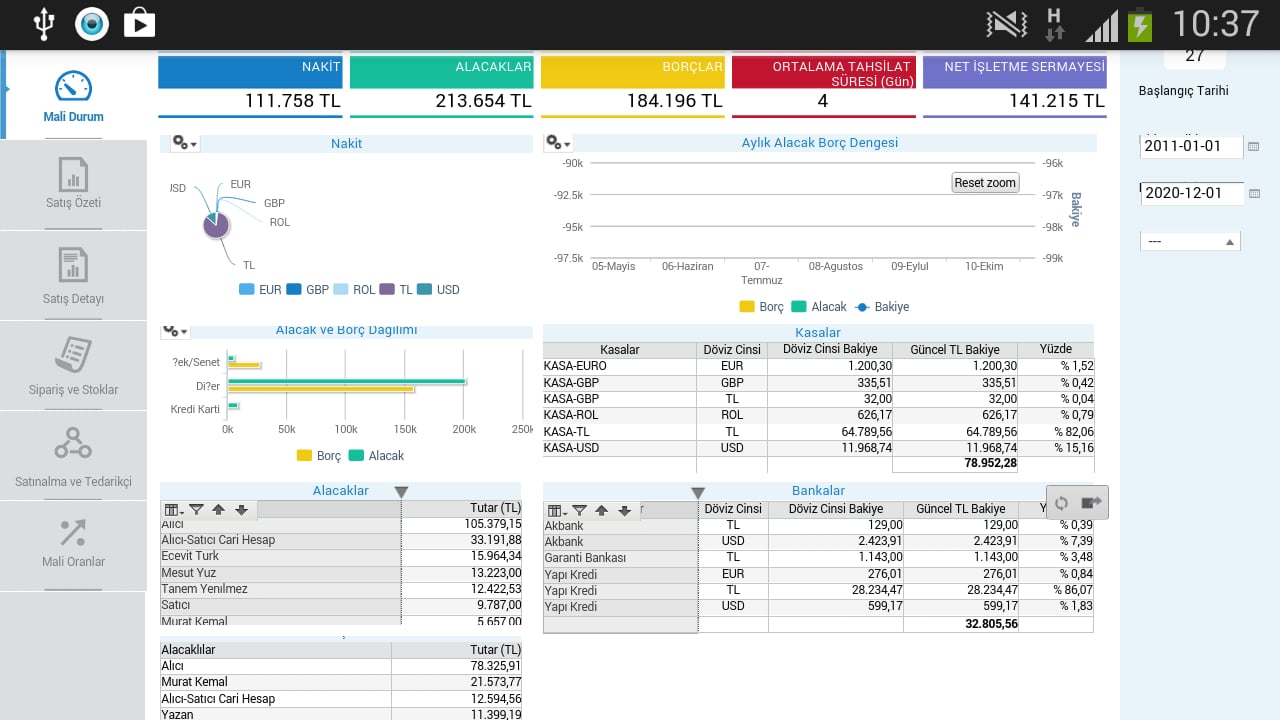Sort Bankalar table ascending with up arrow

point(601,511)
